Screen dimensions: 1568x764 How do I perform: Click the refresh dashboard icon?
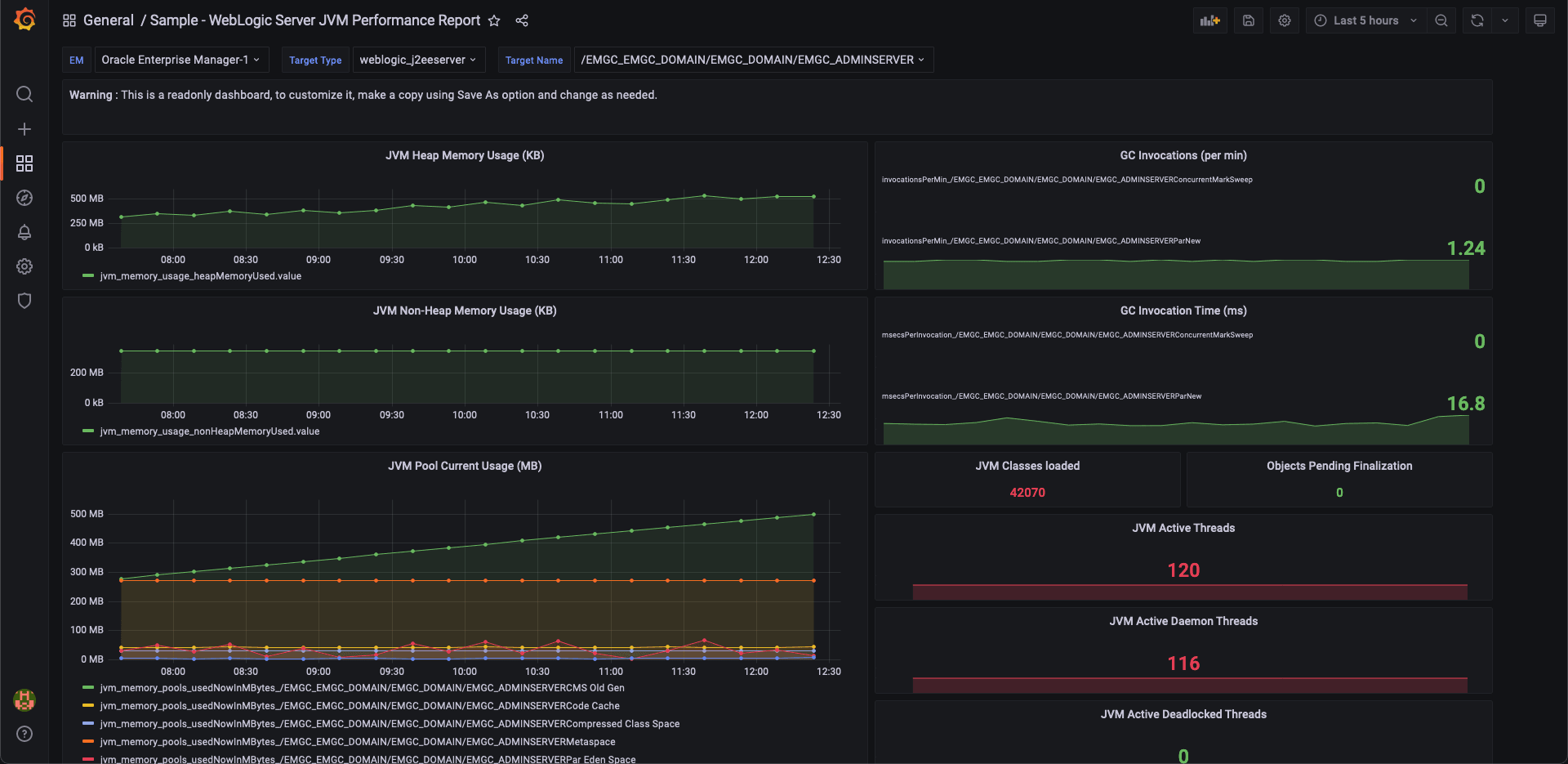(1477, 20)
